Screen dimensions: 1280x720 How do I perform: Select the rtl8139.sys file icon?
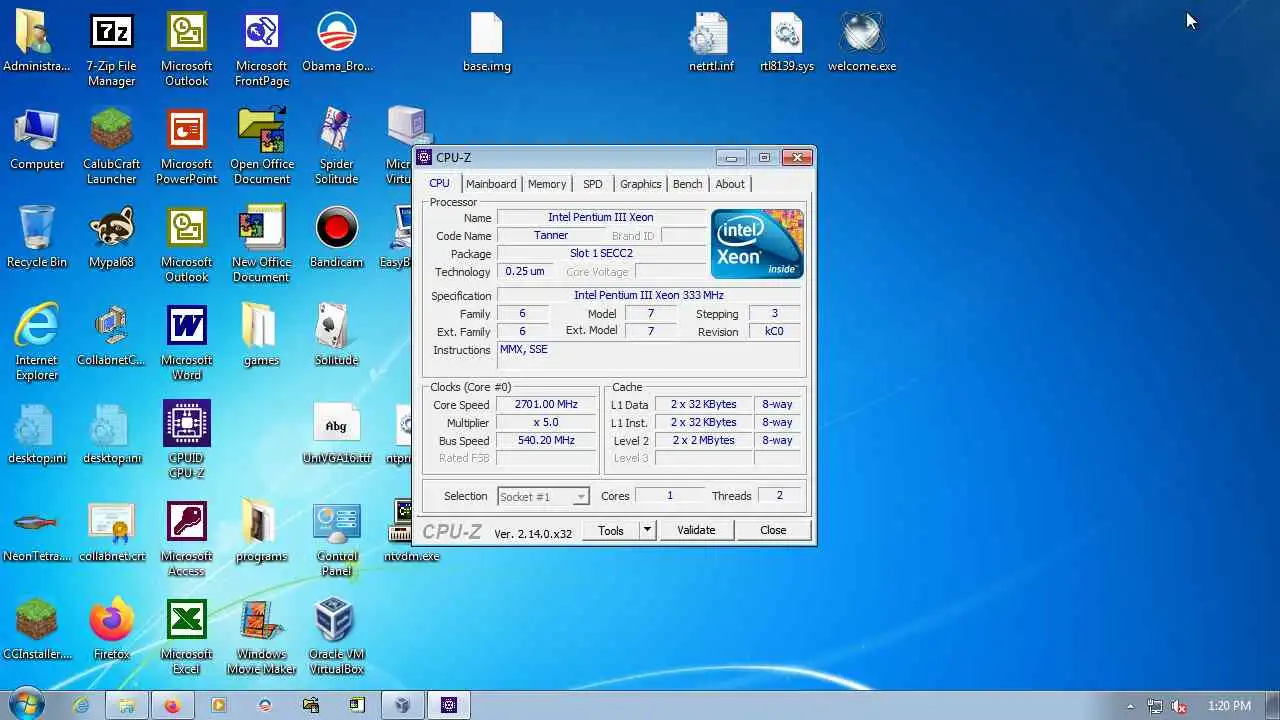point(787,43)
